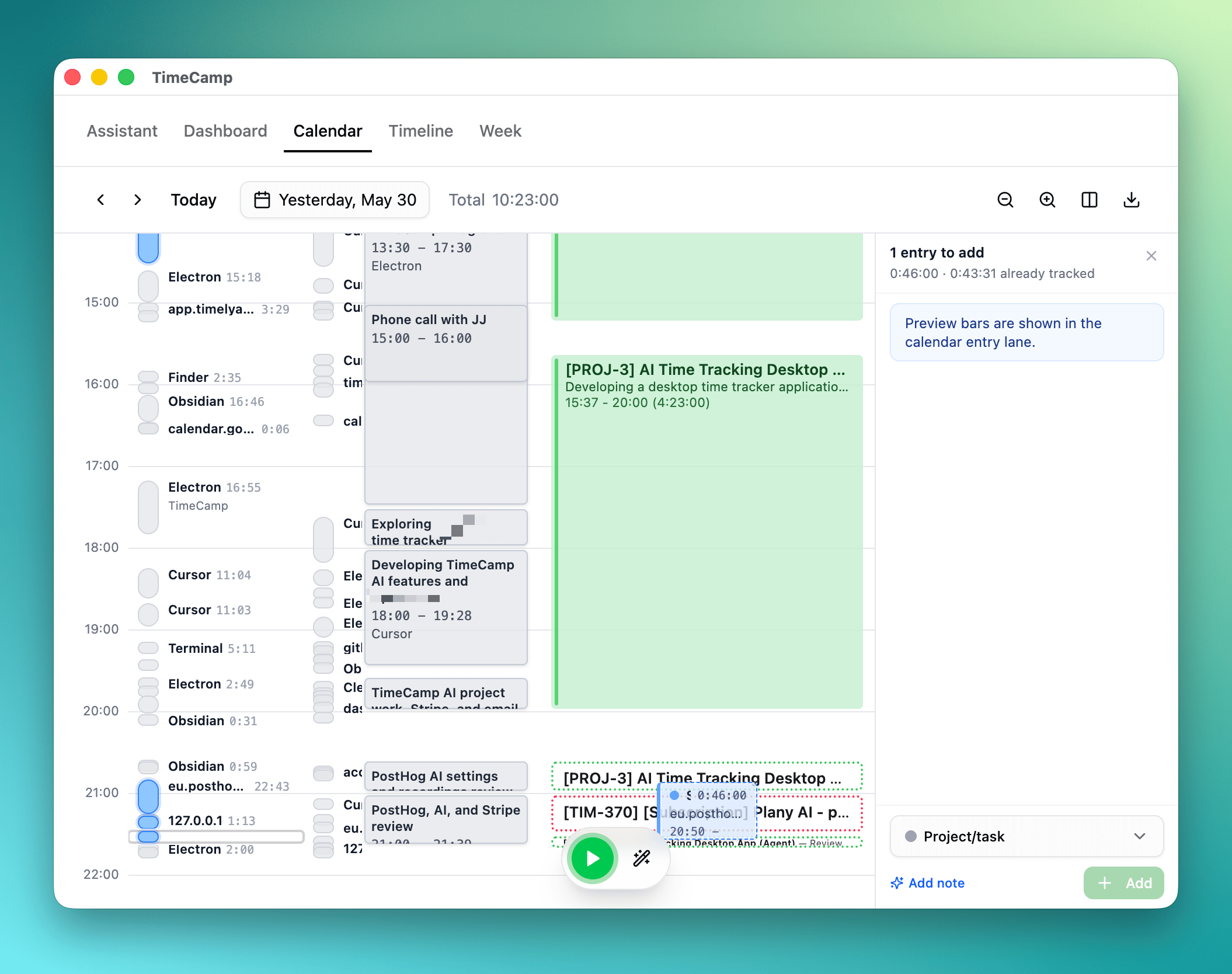Select the Phone call with JJ event

446,343
